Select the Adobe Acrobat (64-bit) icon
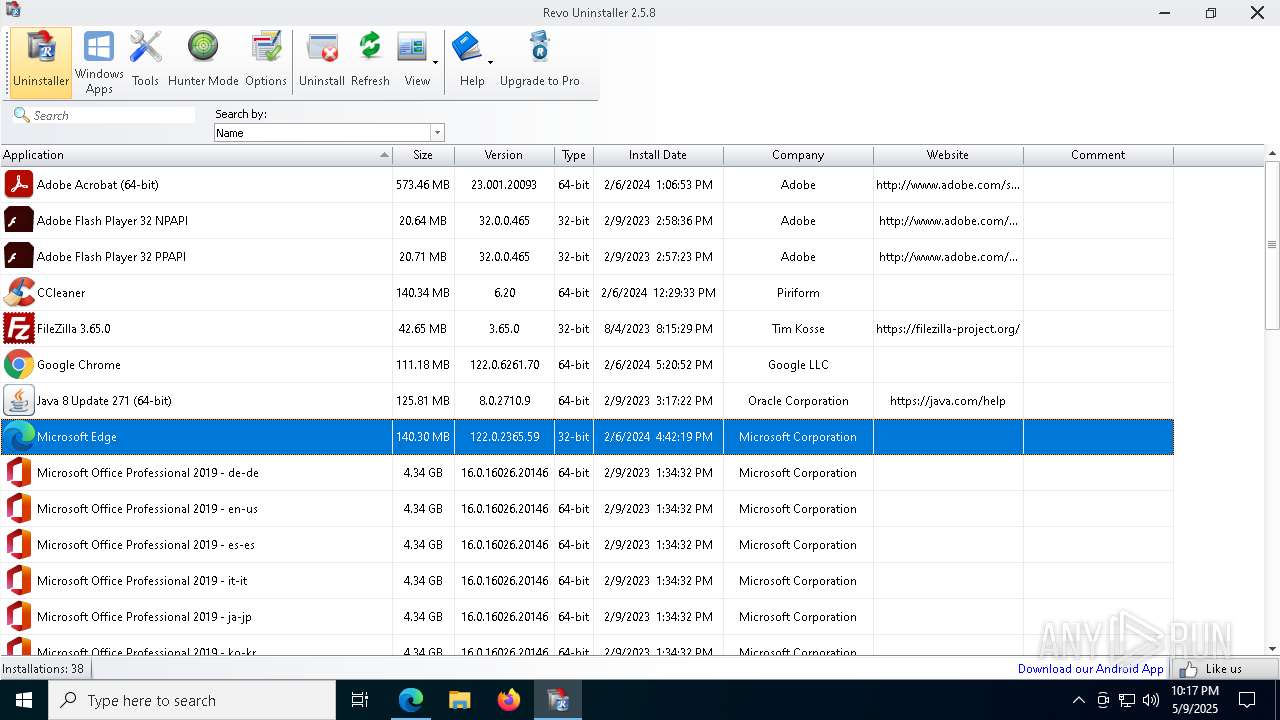Image resolution: width=1280 pixels, height=720 pixels. [x=18, y=184]
